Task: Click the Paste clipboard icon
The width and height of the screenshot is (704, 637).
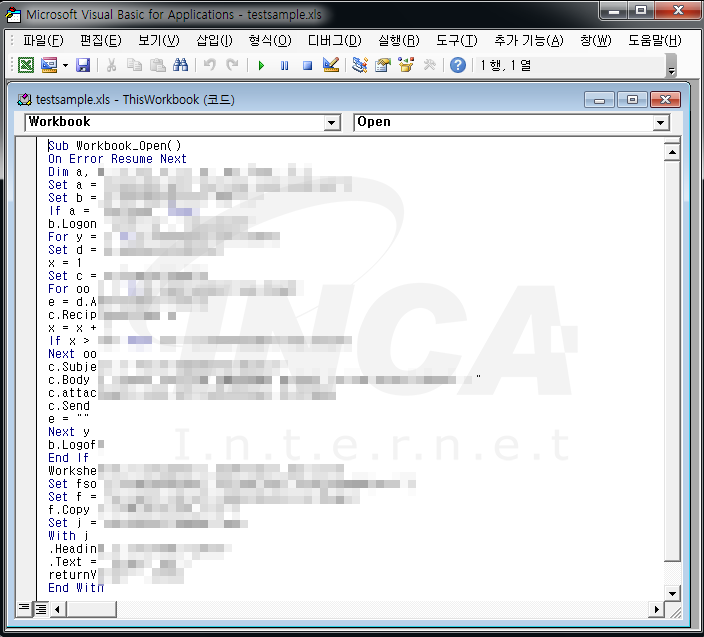Action: (x=158, y=66)
